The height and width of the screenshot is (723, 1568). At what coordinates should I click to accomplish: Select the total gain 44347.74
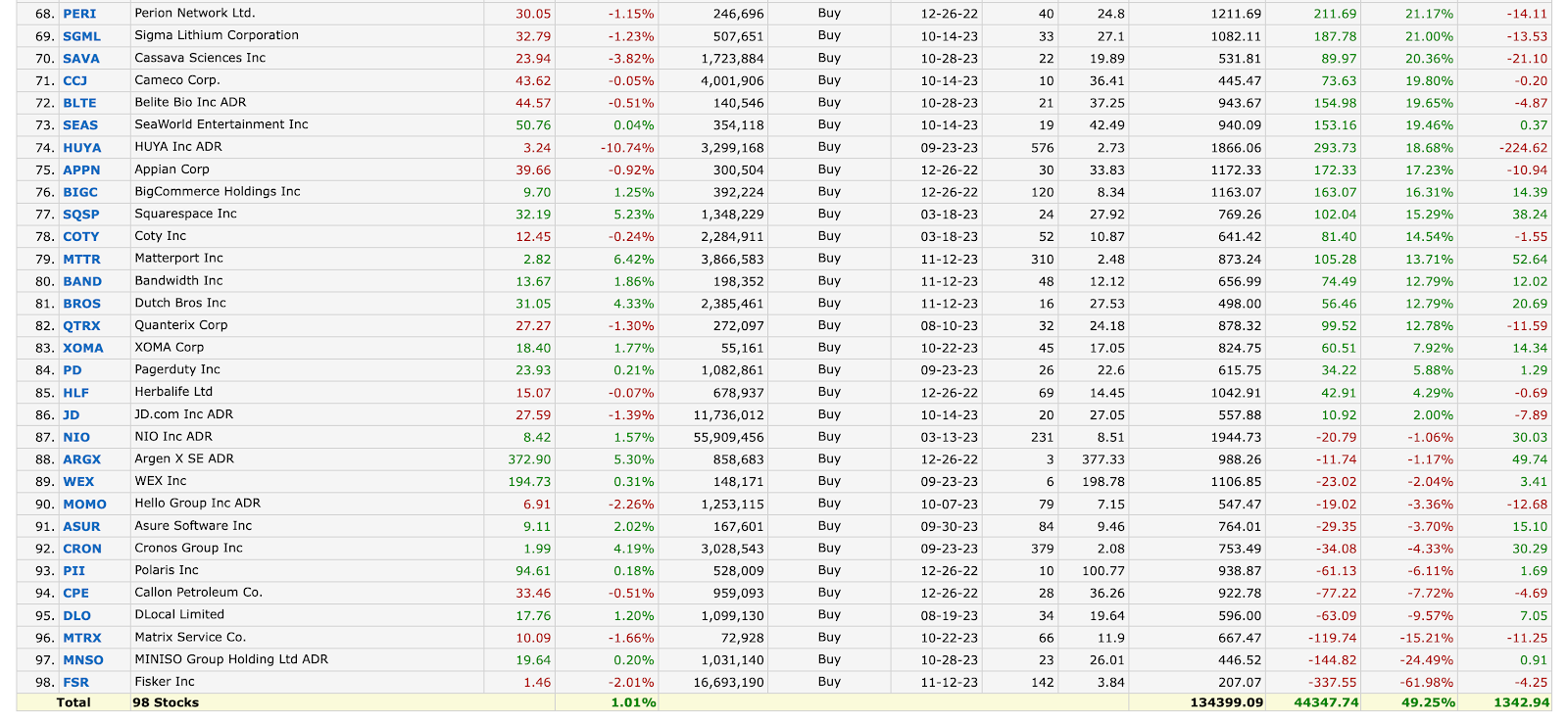coord(1326,702)
